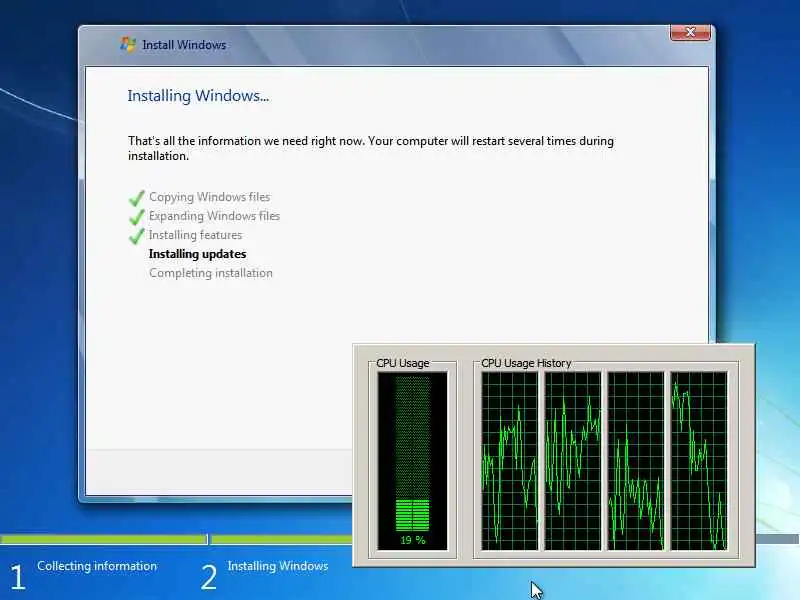Click the 'Installing Windows' stage label
This screenshot has height=600, width=800.
point(278,566)
